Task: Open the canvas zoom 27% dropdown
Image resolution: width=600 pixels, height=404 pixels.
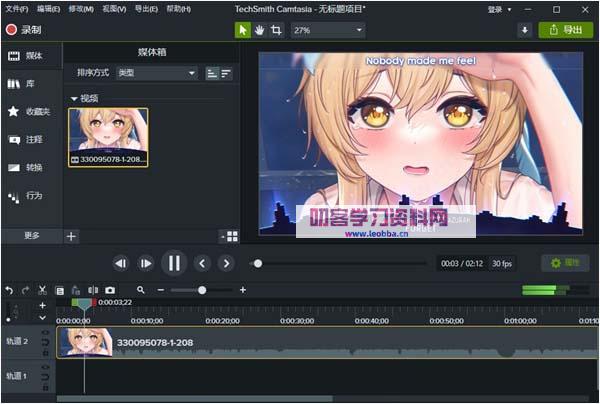Action: click(x=328, y=30)
